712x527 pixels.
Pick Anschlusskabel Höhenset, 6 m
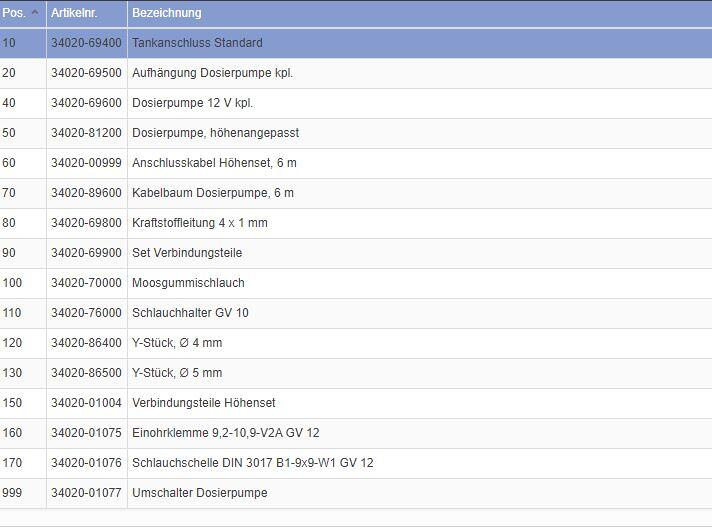214,163
